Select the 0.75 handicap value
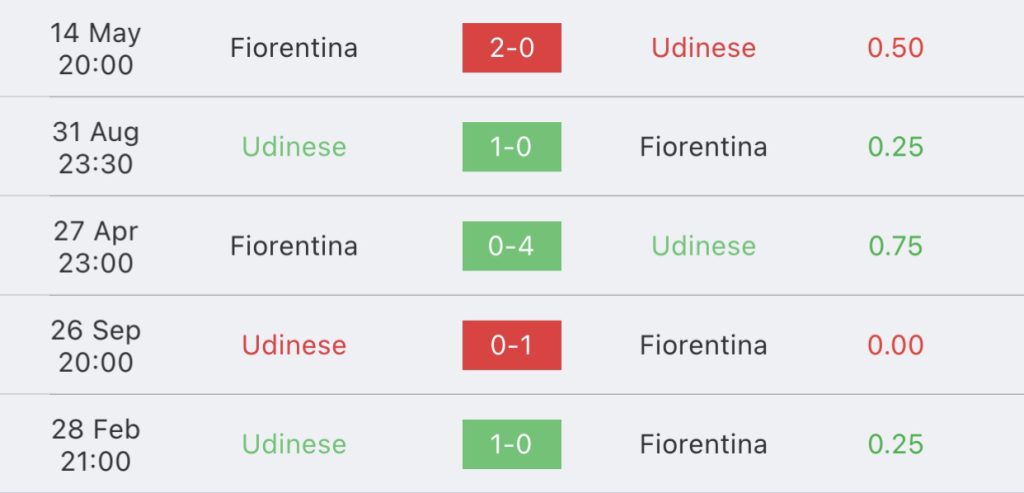This screenshot has height=493, width=1024. tap(895, 246)
